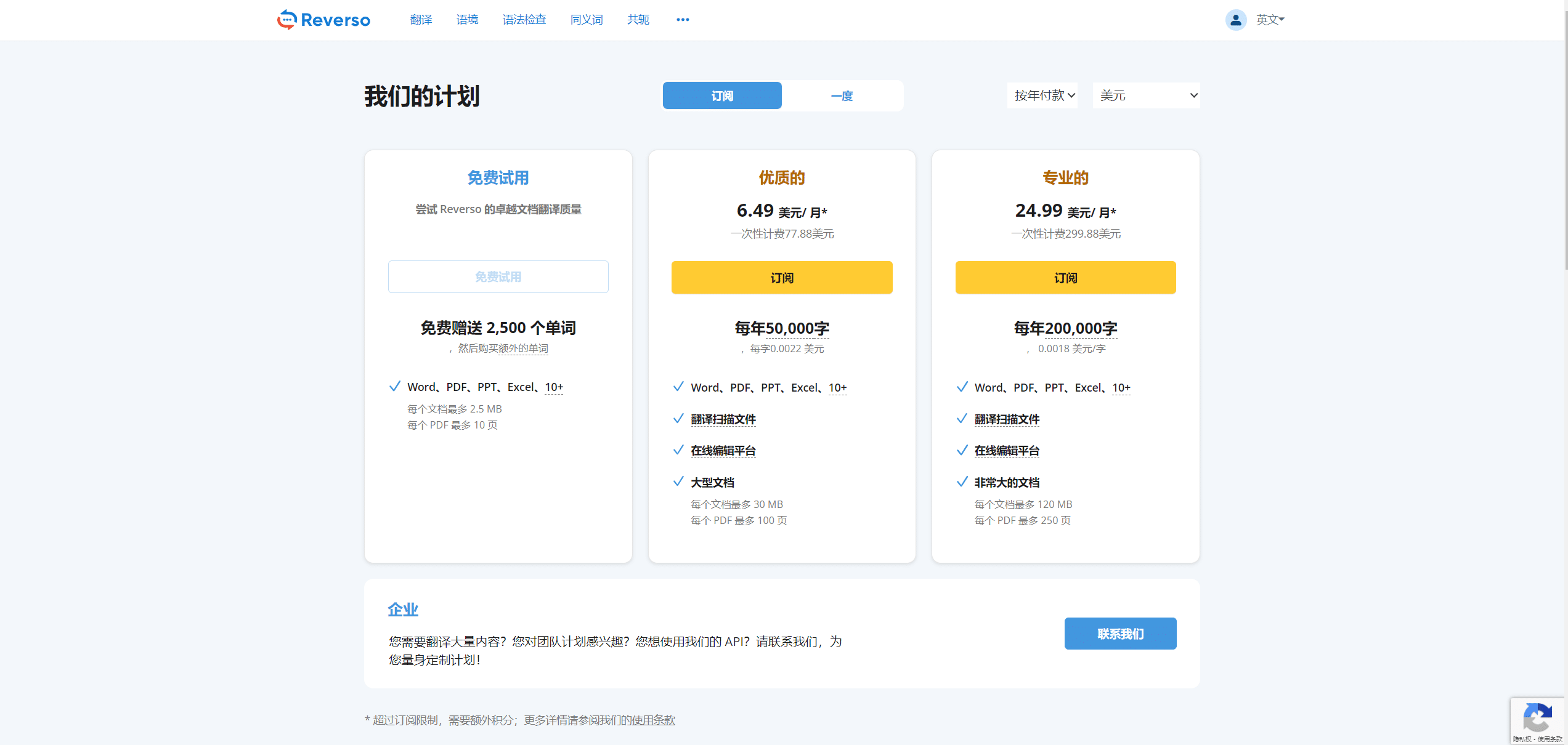This screenshot has width=1568, height=745.
Task: Click 订阅 button under 优质的 plan
Action: 782,278
